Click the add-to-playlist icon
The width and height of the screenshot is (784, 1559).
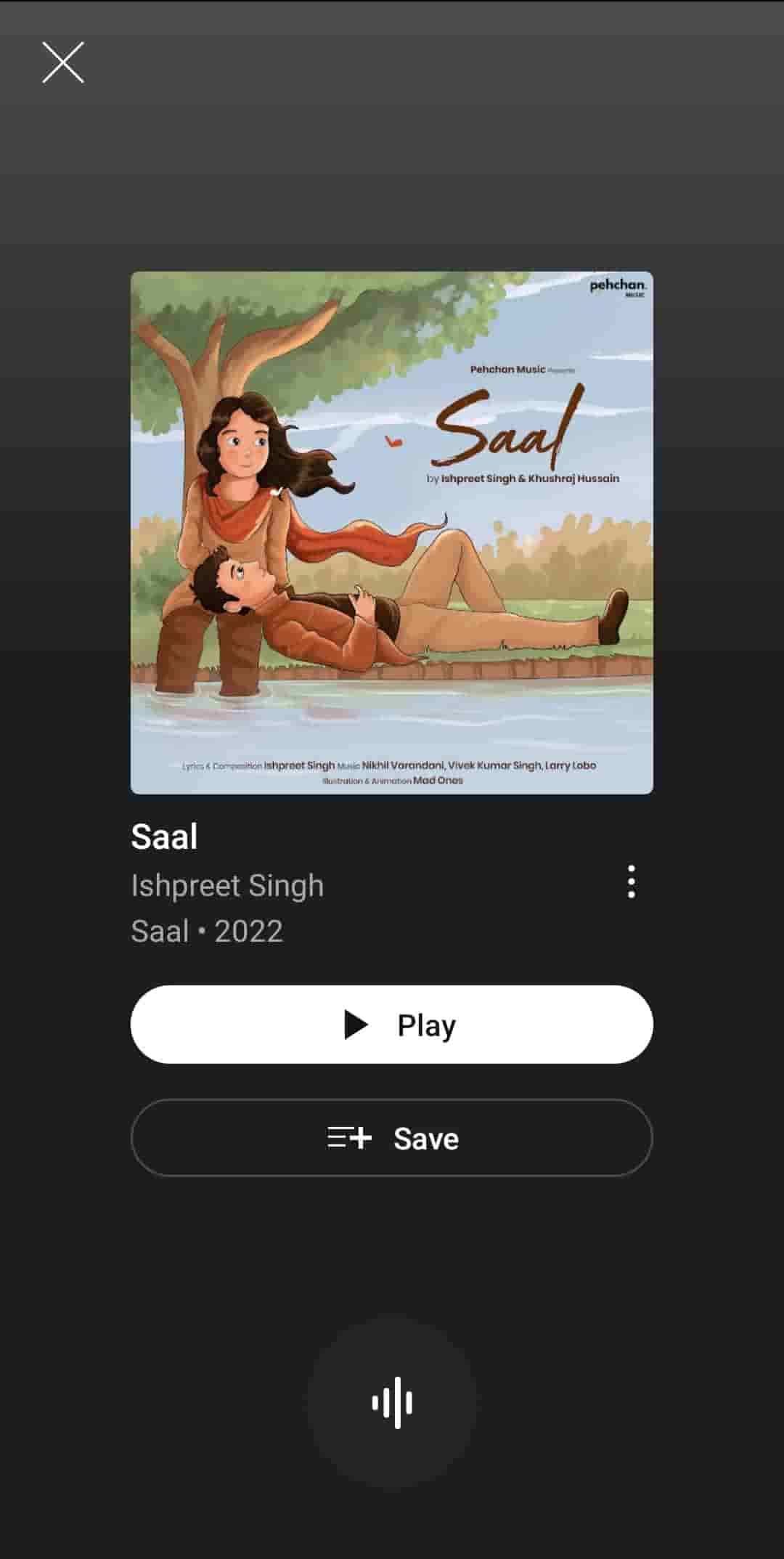click(x=349, y=1138)
